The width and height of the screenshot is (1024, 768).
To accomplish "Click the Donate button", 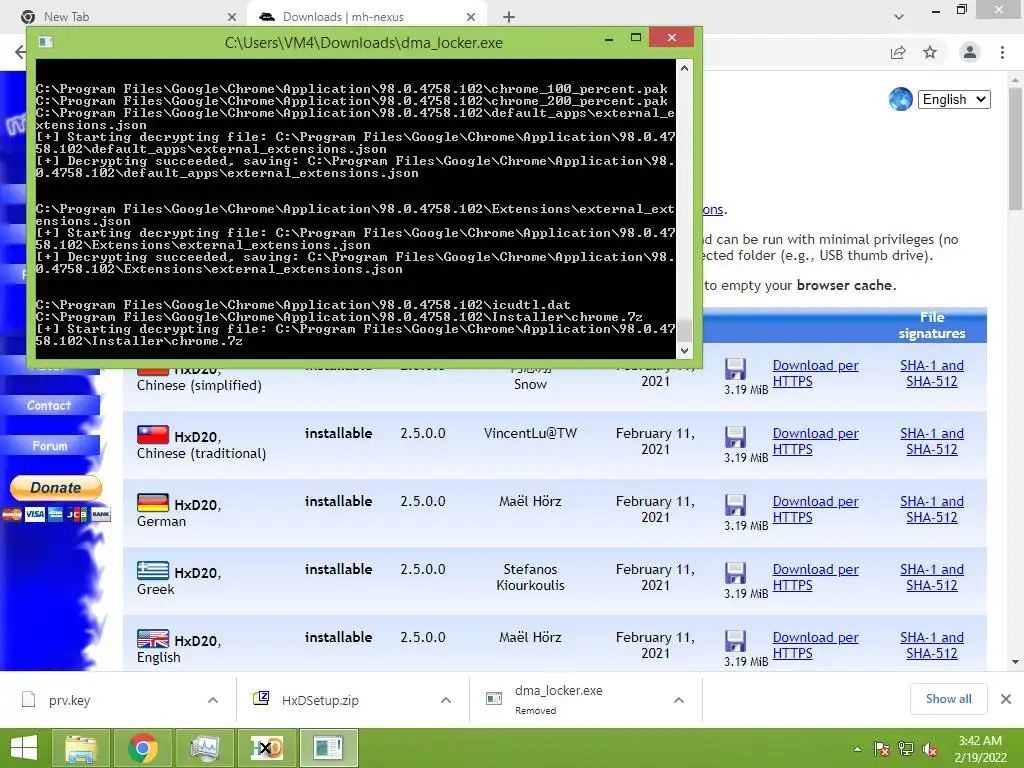I will [56, 488].
